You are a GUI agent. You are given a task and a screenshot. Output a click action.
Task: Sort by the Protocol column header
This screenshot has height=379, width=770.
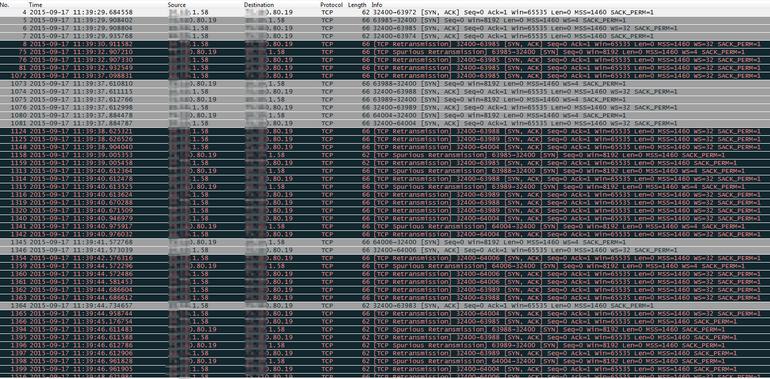coord(331,4)
